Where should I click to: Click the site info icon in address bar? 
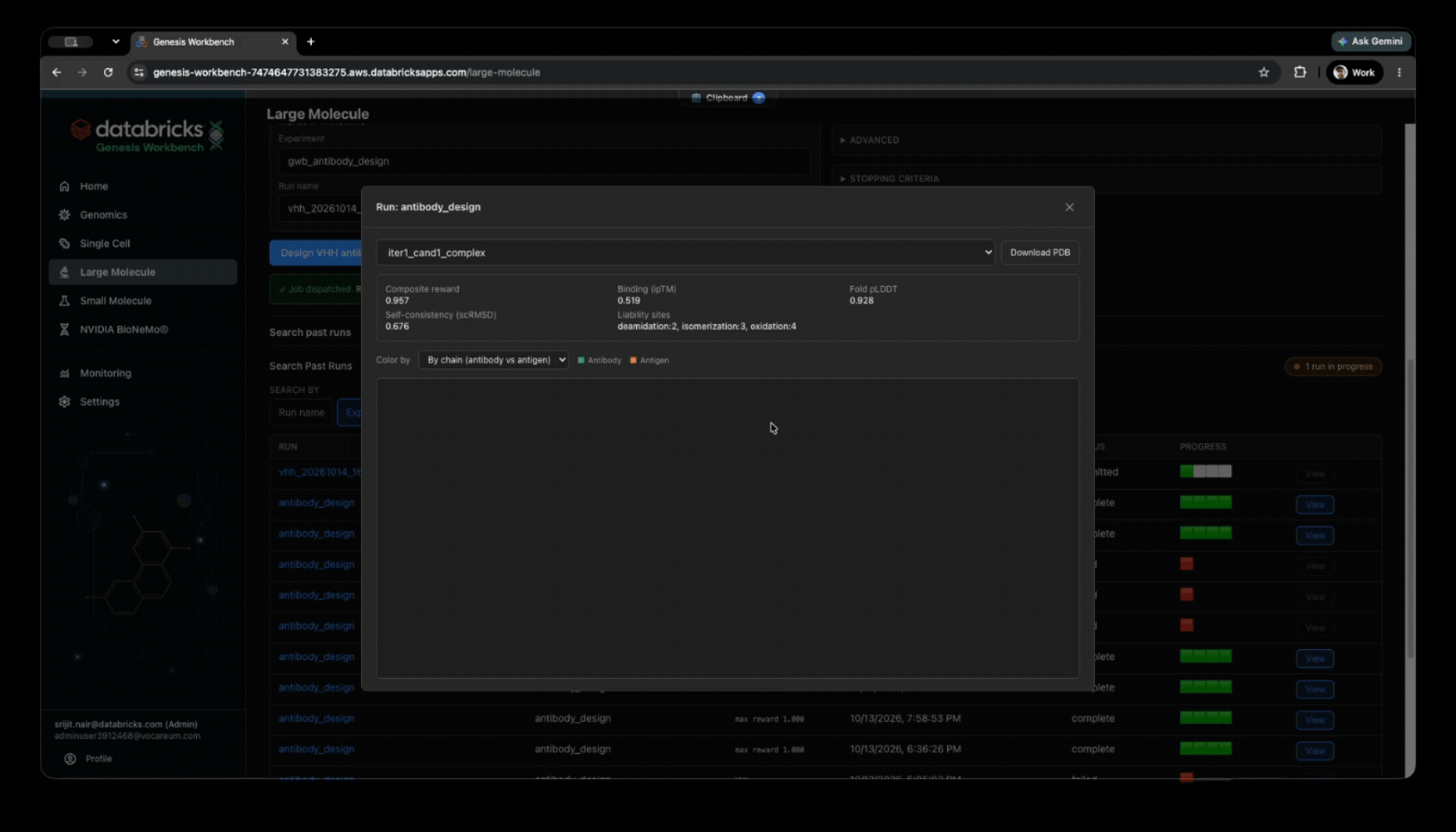[138, 73]
